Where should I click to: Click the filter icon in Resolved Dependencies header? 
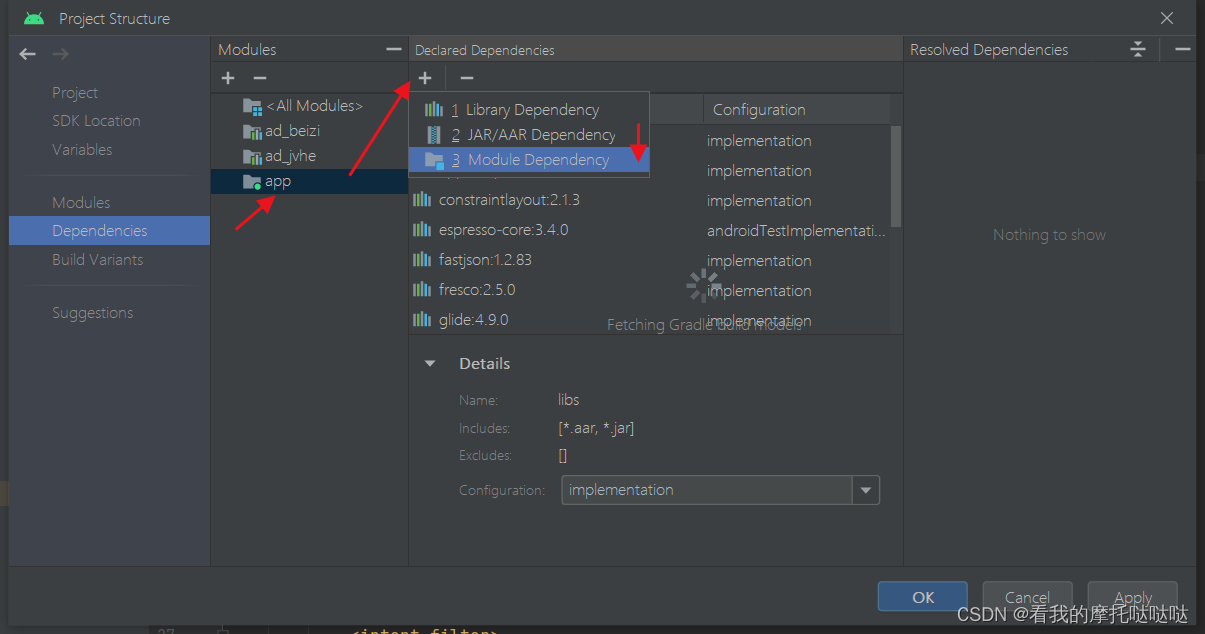(1137, 48)
